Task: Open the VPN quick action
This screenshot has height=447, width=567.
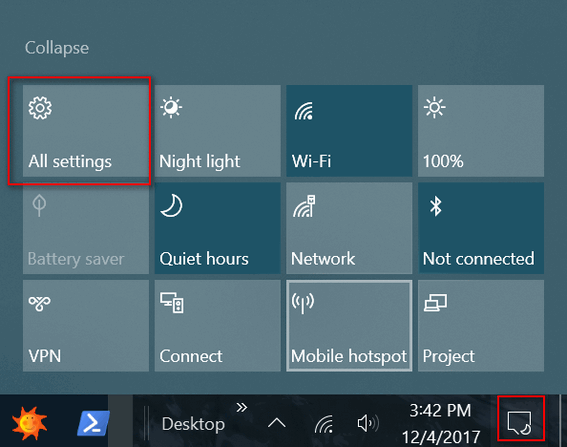Action: click(86, 325)
